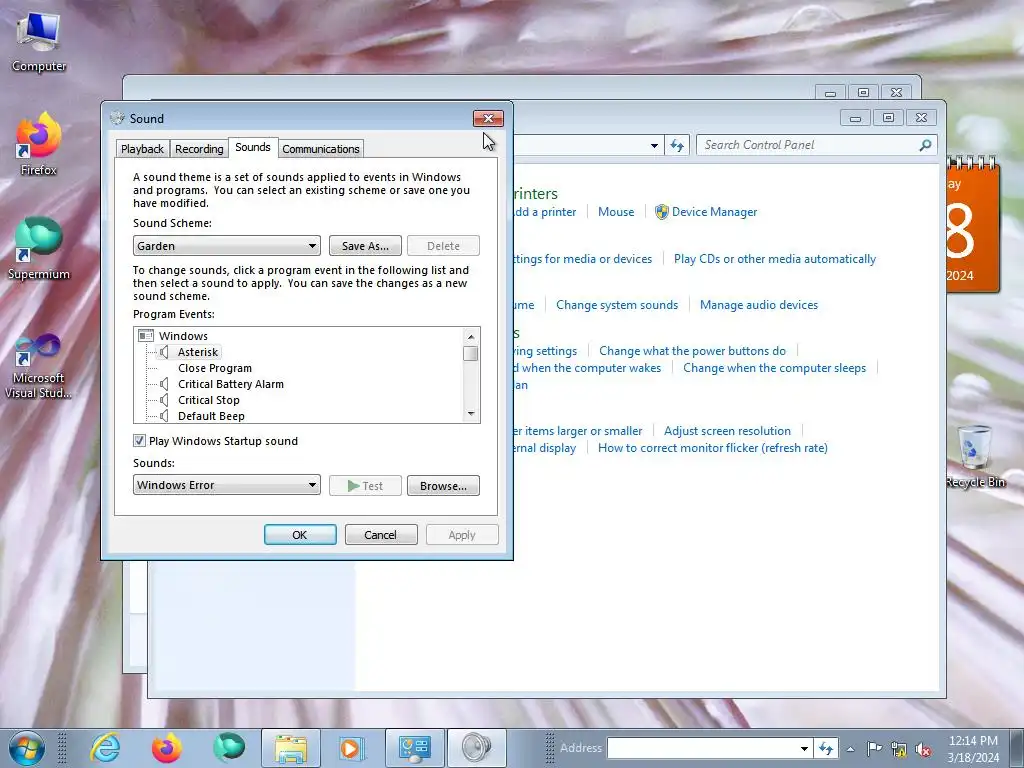Image resolution: width=1024 pixels, height=768 pixels.
Task: Switch to the Playback tab
Action: 142,149
